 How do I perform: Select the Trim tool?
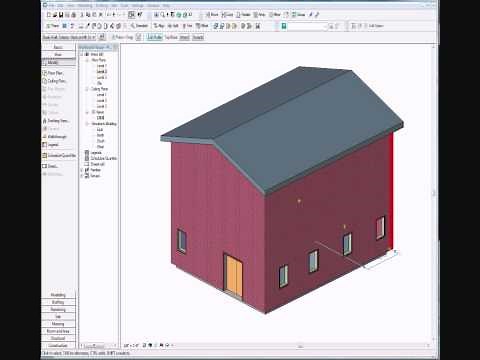(188, 26)
